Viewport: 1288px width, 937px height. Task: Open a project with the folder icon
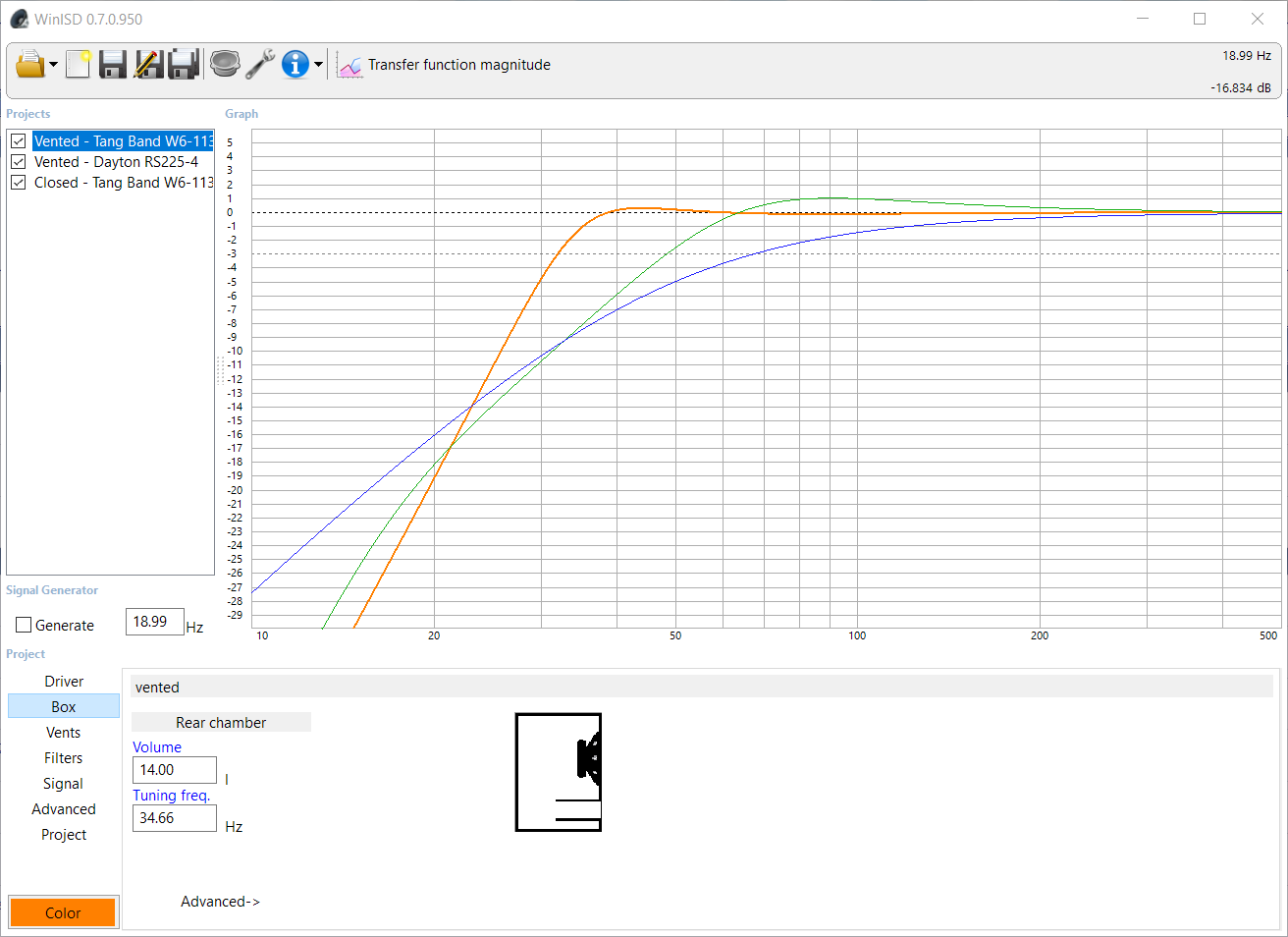[30, 65]
